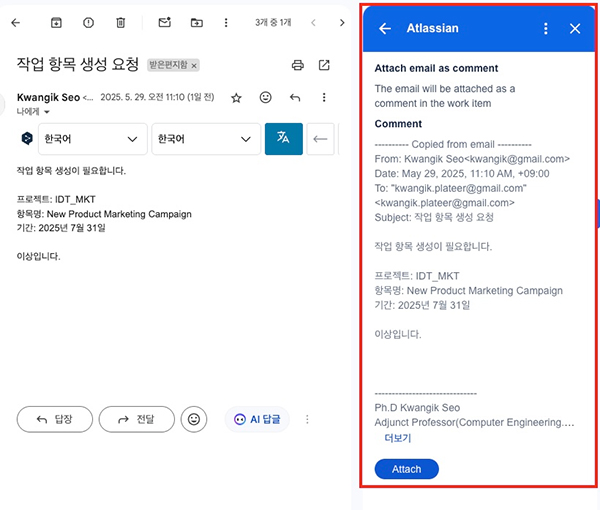Star the message from Kwangik Seo
This screenshot has height=510, width=600.
click(x=236, y=98)
